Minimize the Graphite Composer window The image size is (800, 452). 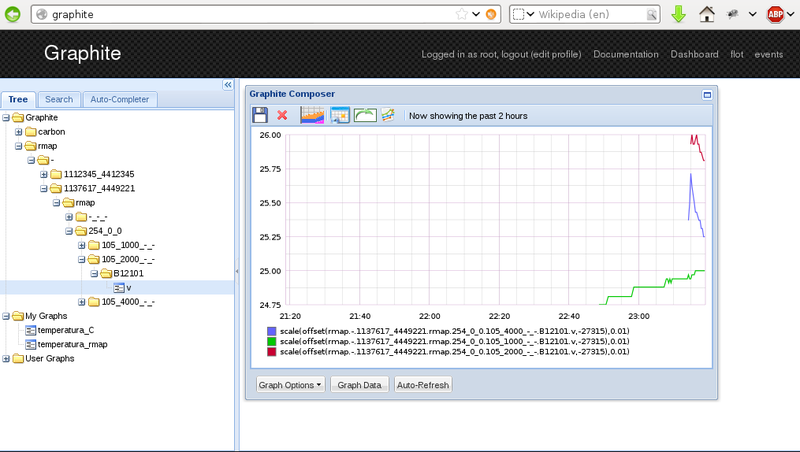point(707,95)
